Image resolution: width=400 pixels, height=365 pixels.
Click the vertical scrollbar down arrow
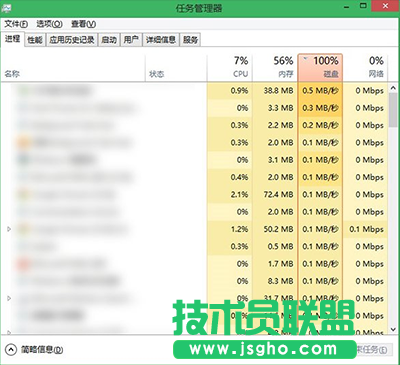point(393,330)
